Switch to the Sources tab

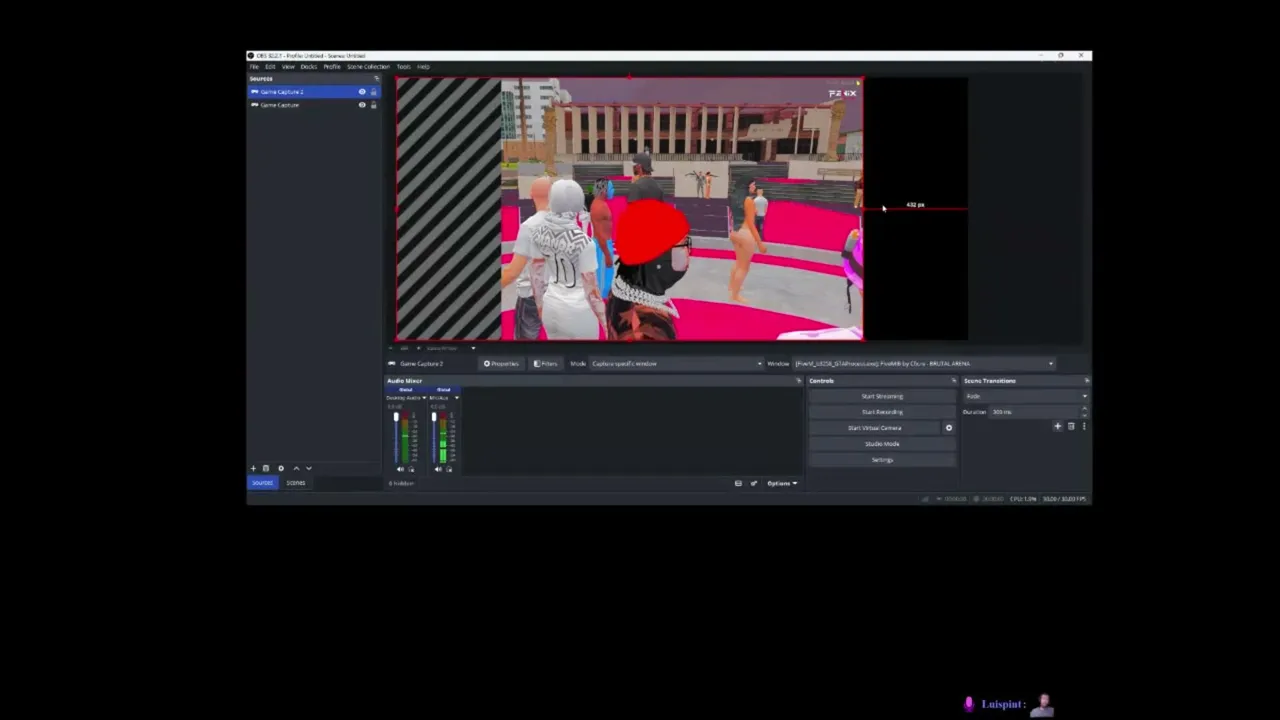[262, 483]
